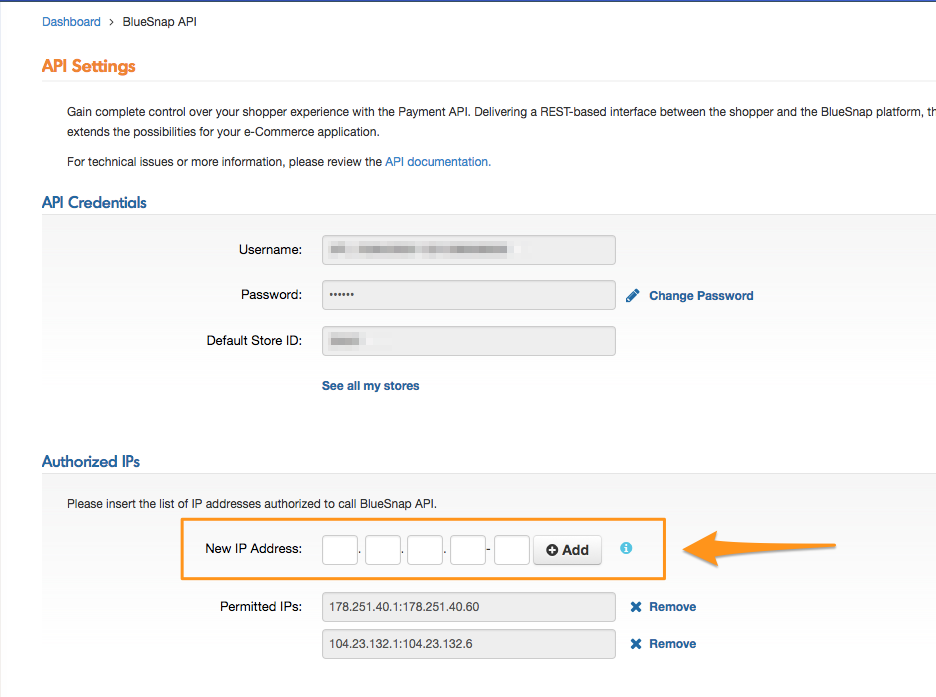936x697 pixels.
Task: Select the 104.23.132.1:104.23.132.6 permitted IP field
Action: [x=469, y=644]
